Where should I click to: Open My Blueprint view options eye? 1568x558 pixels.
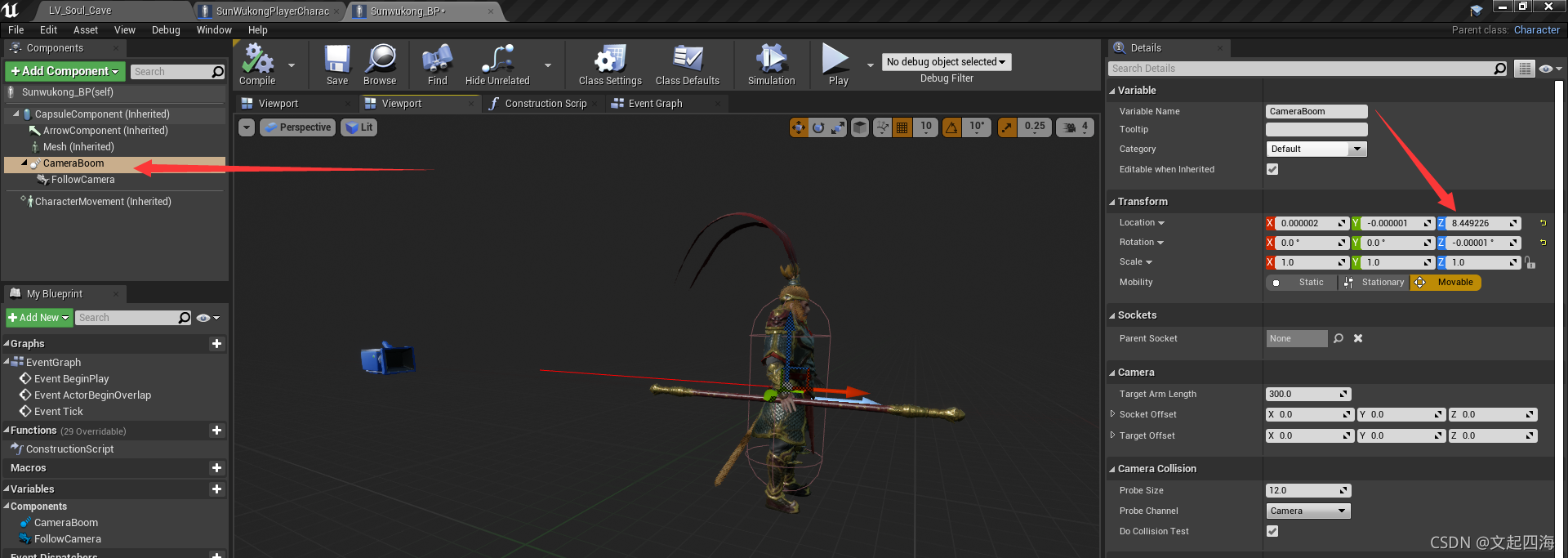point(207,318)
